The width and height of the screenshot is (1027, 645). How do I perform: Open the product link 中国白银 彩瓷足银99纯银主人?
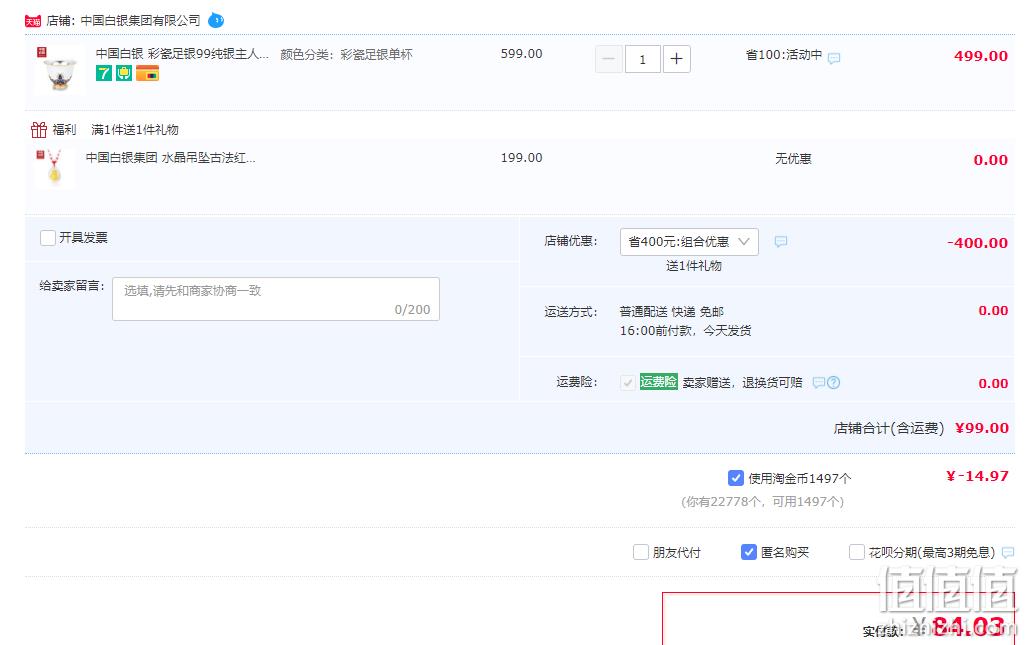(x=182, y=54)
